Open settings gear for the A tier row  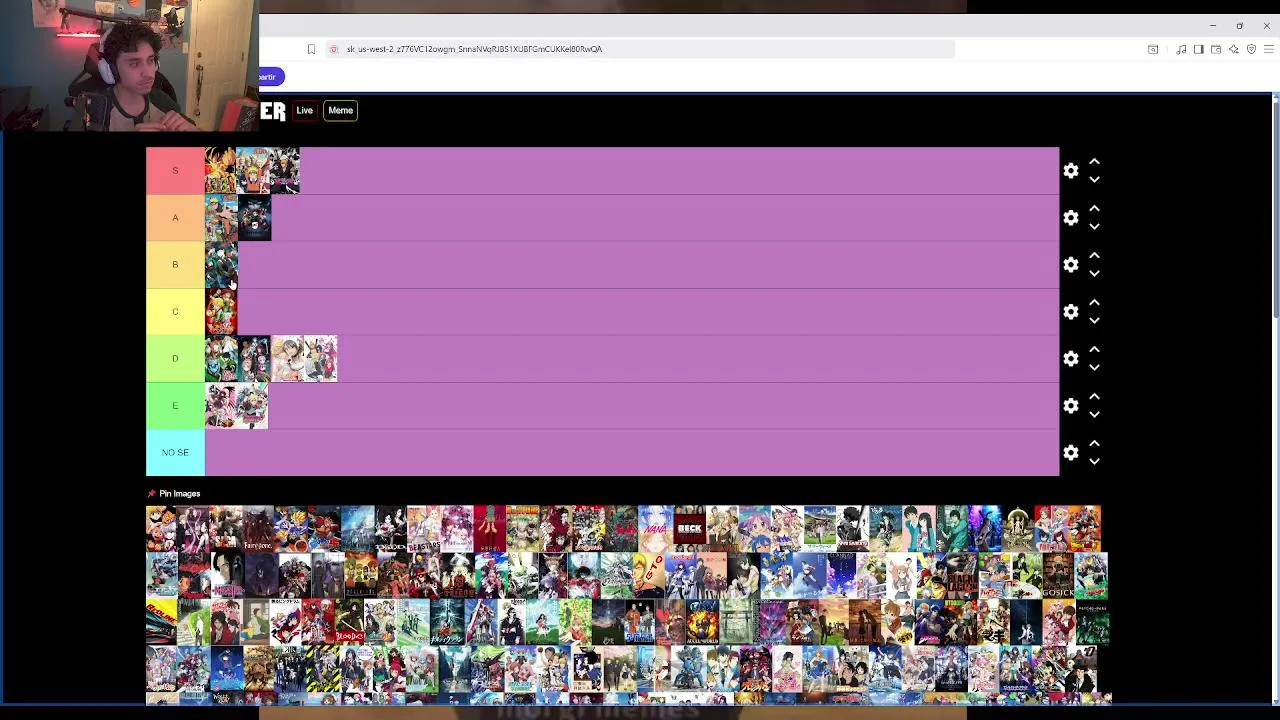click(1071, 218)
